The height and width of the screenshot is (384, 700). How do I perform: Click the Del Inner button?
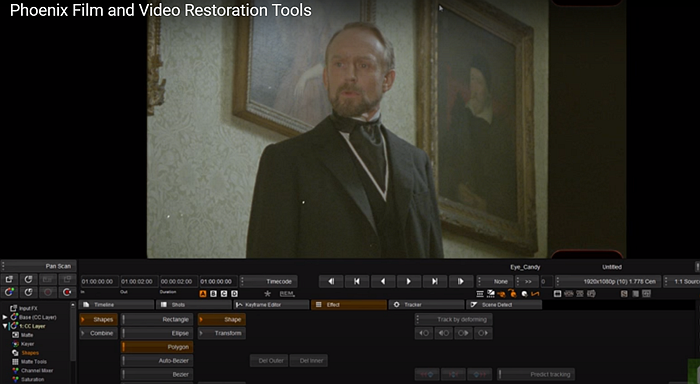click(309, 360)
